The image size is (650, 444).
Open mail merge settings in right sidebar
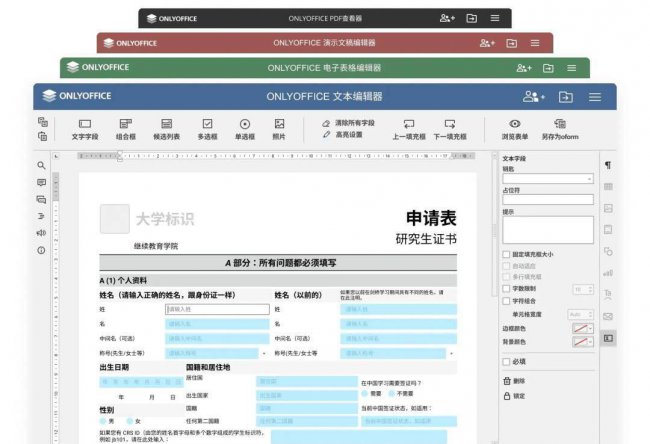[x=608, y=316]
